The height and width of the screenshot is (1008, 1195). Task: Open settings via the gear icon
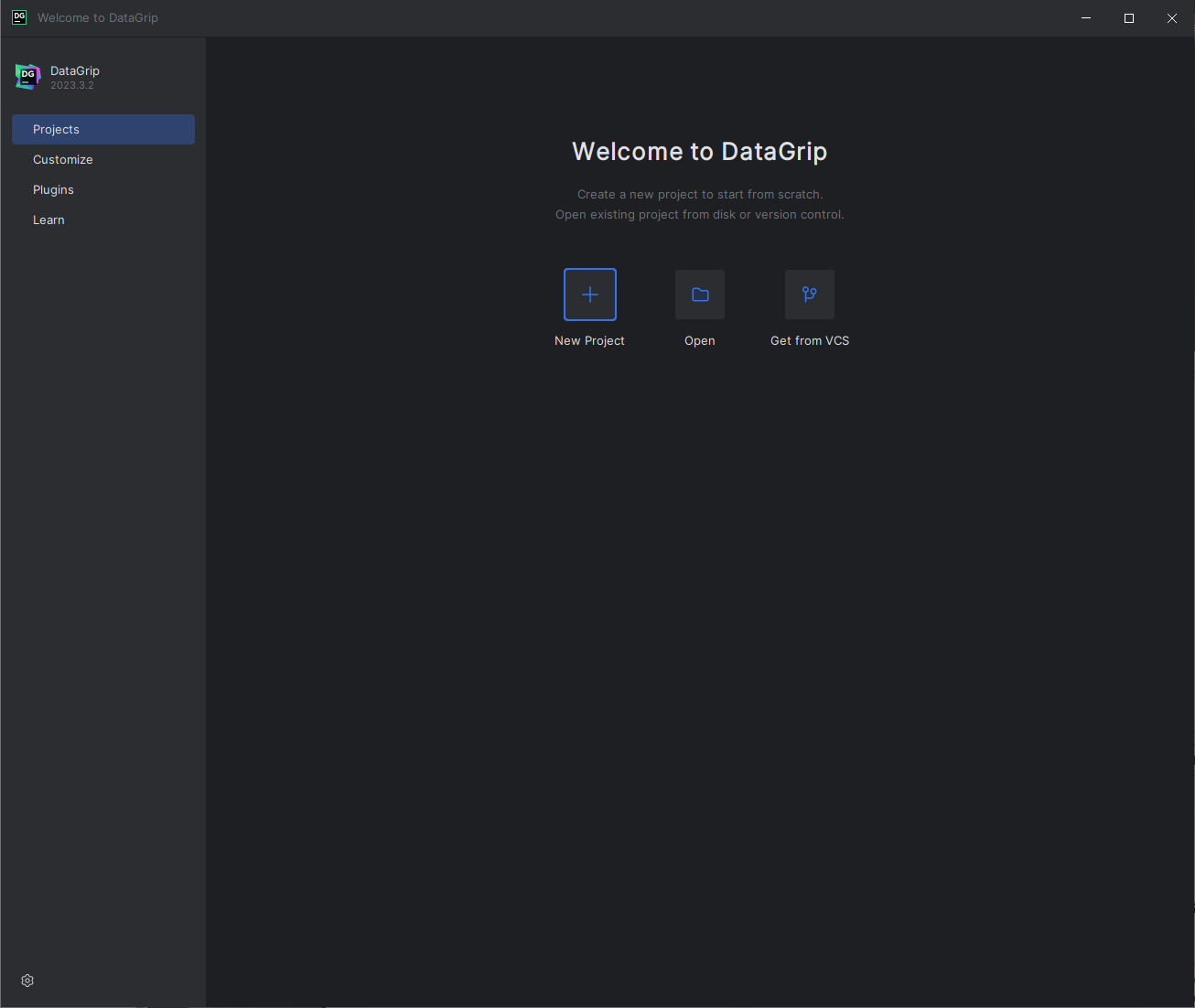[x=27, y=981]
